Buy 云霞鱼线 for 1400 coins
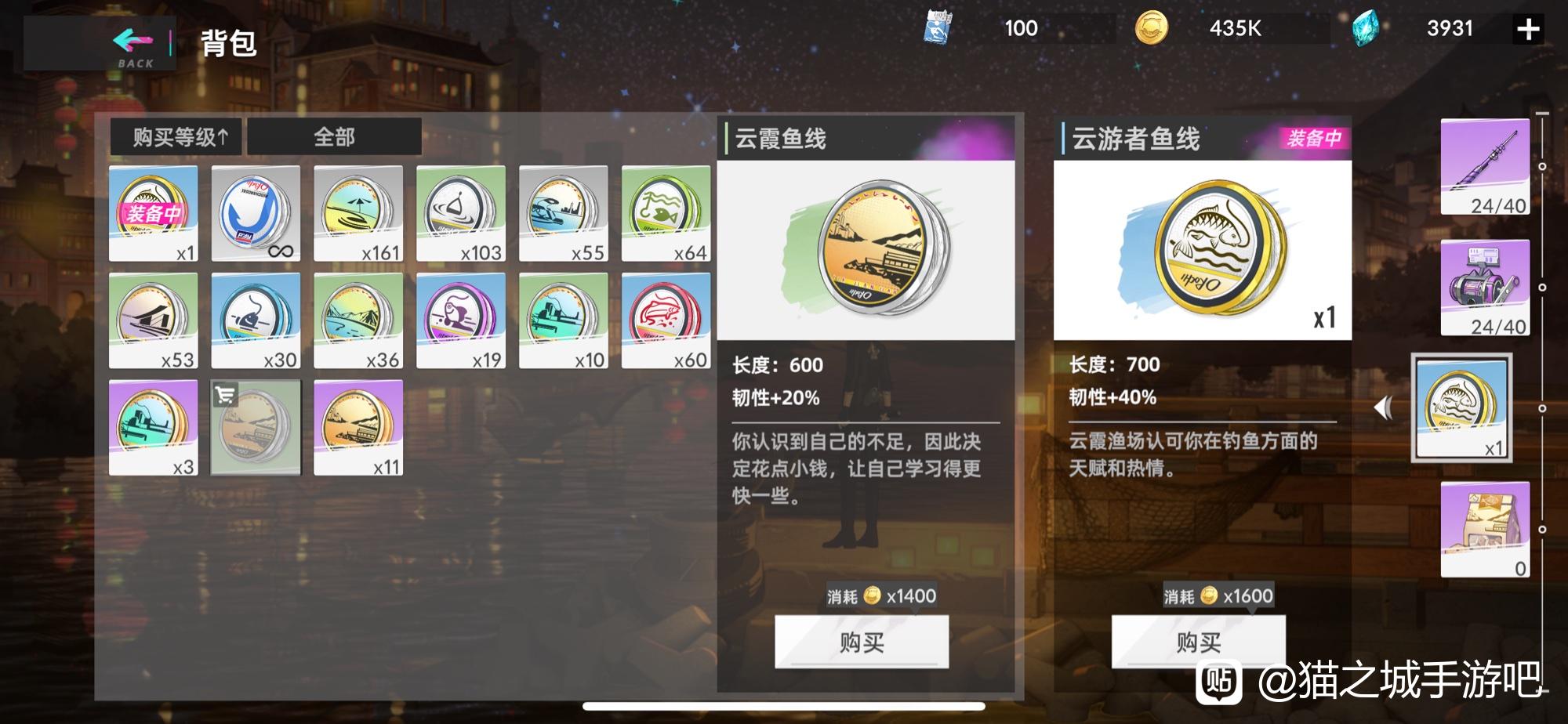The height and width of the screenshot is (724, 1568). (862, 642)
